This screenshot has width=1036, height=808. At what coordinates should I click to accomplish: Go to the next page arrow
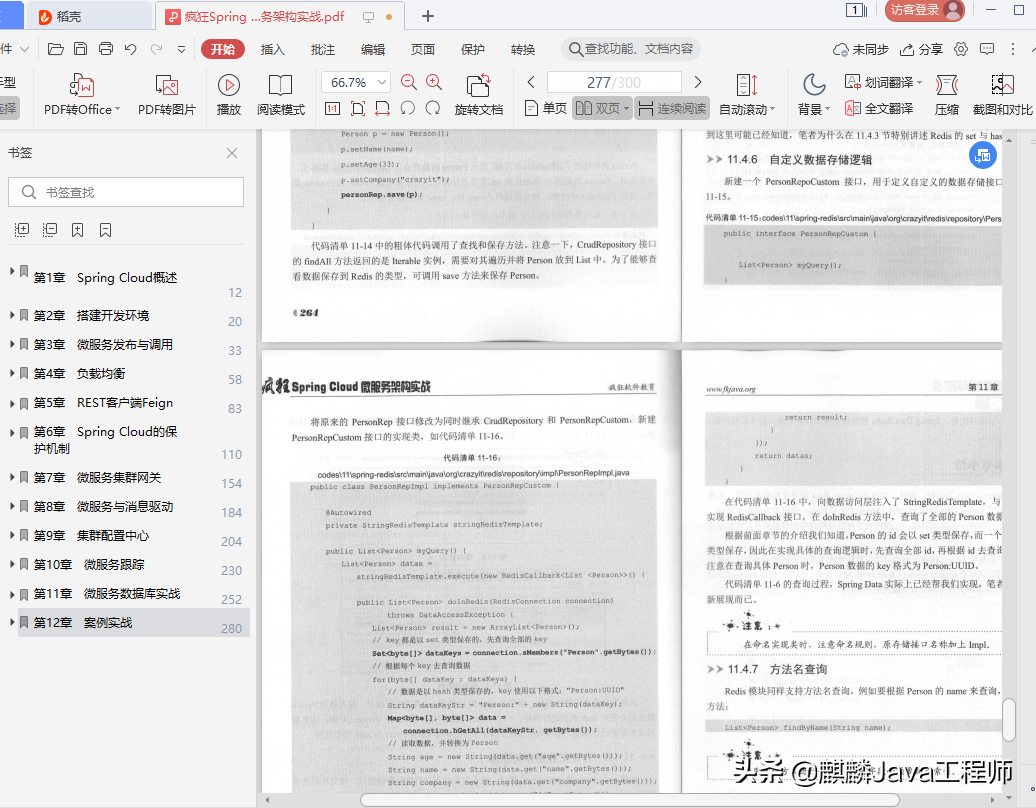698,82
